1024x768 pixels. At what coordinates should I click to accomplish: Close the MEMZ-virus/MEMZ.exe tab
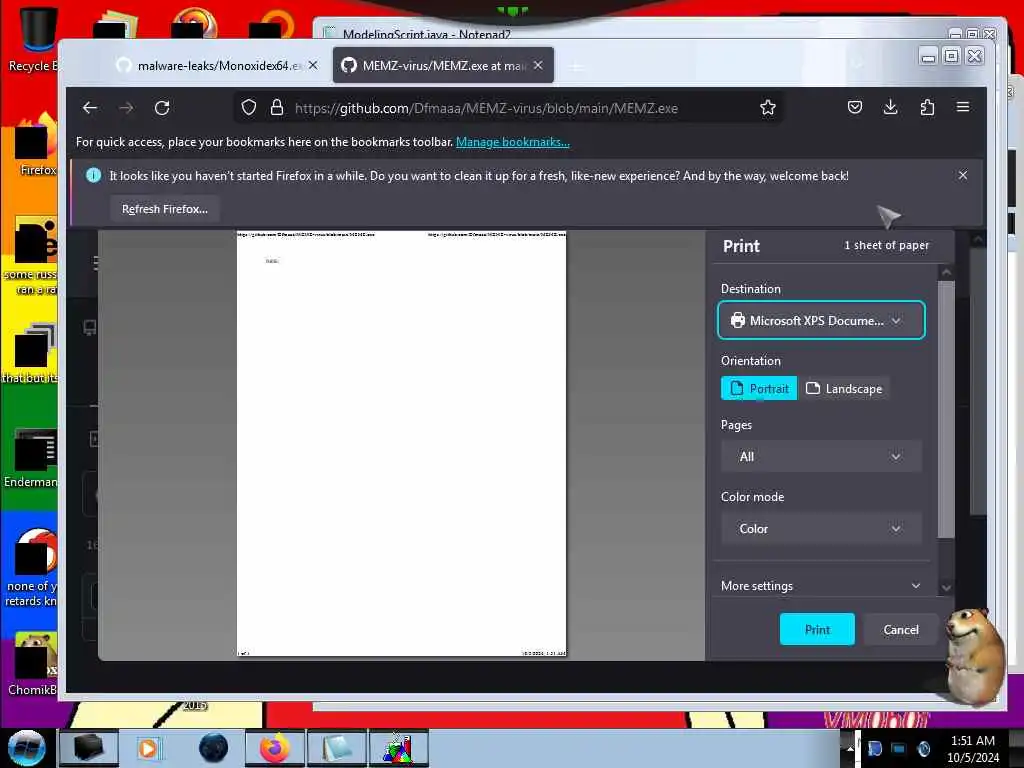tap(538, 65)
